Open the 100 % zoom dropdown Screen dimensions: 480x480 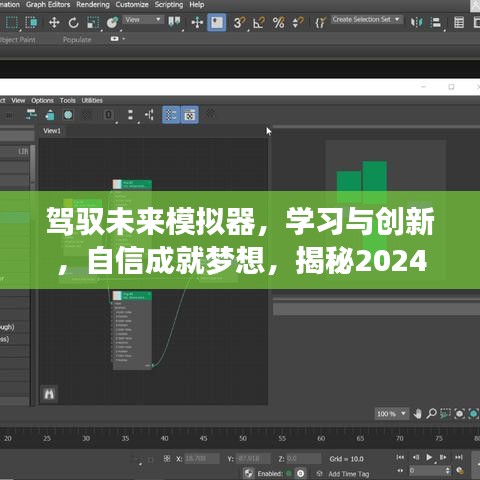click(392, 414)
